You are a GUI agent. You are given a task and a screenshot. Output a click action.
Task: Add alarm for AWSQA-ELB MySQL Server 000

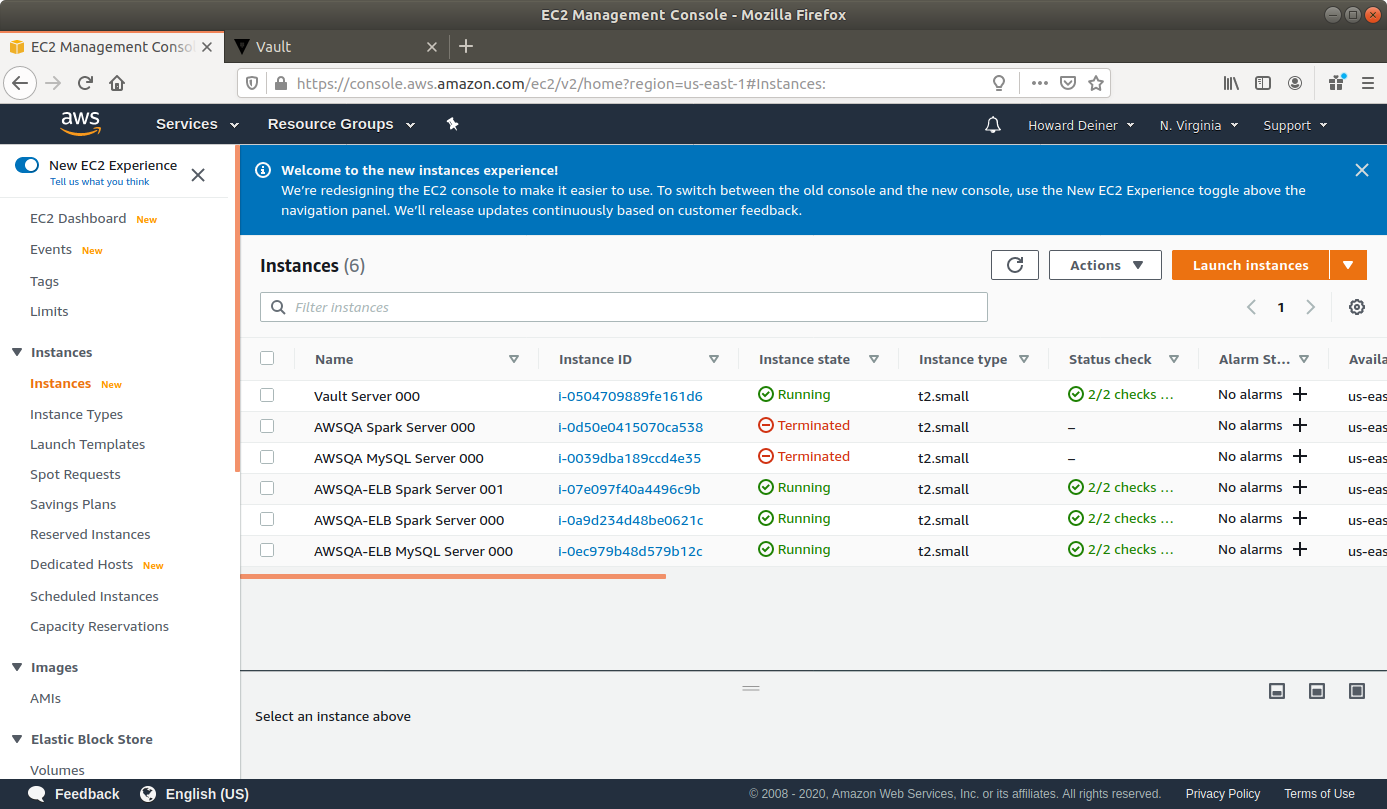click(x=1300, y=550)
